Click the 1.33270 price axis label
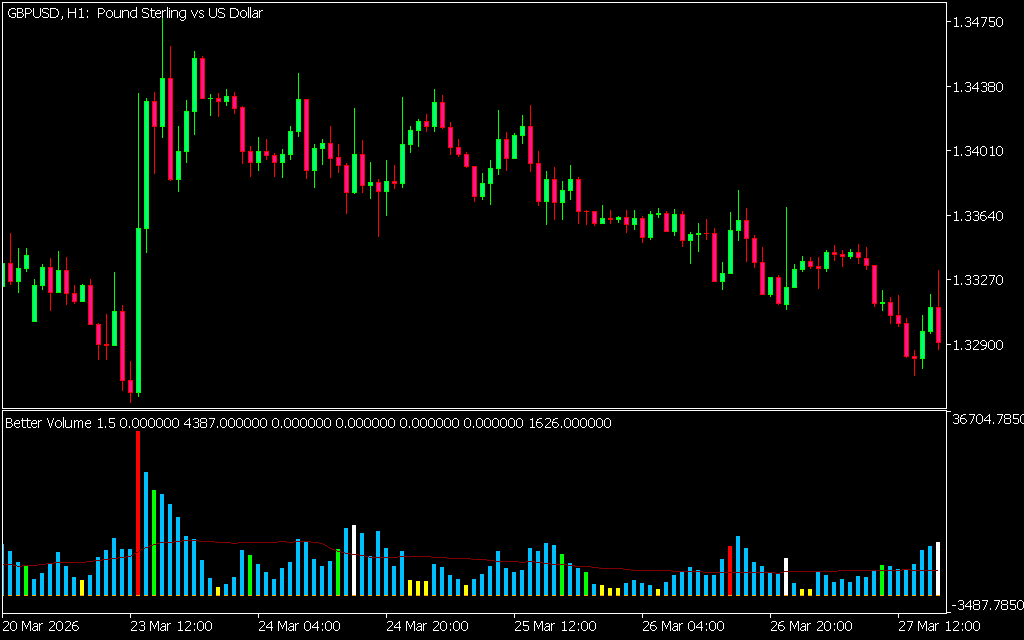This screenshot has width=1024, height=640. (980, 281)
